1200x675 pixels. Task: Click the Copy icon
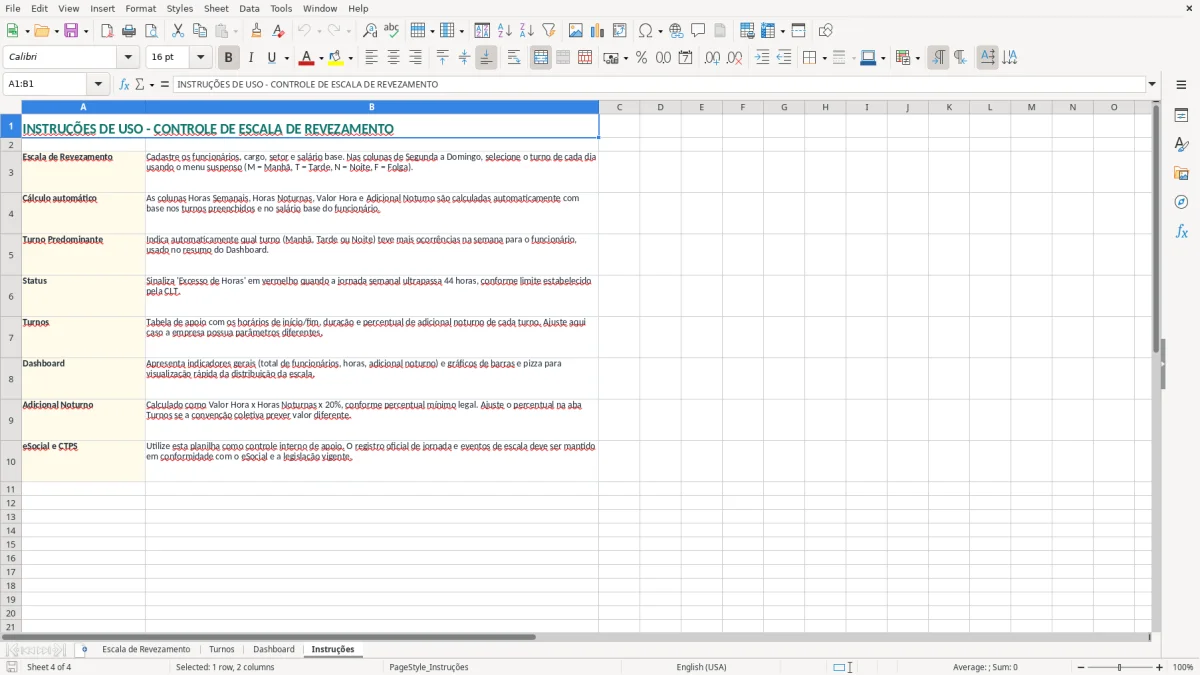pos(200,31)
